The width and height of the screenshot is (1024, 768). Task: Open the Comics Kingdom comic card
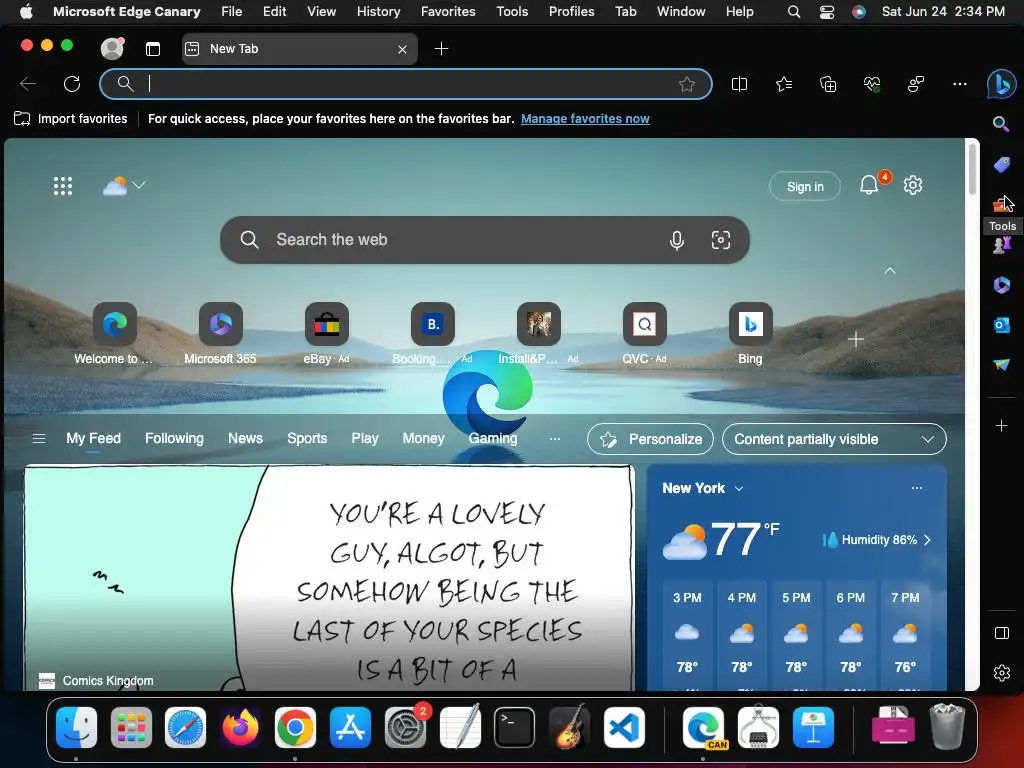(329, 578)
